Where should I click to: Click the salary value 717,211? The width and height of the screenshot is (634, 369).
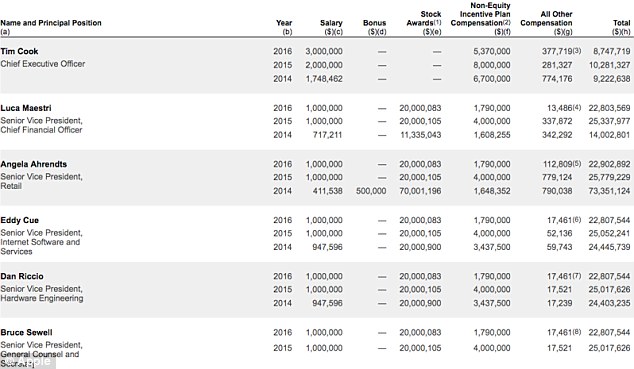(x=328, y=135)
